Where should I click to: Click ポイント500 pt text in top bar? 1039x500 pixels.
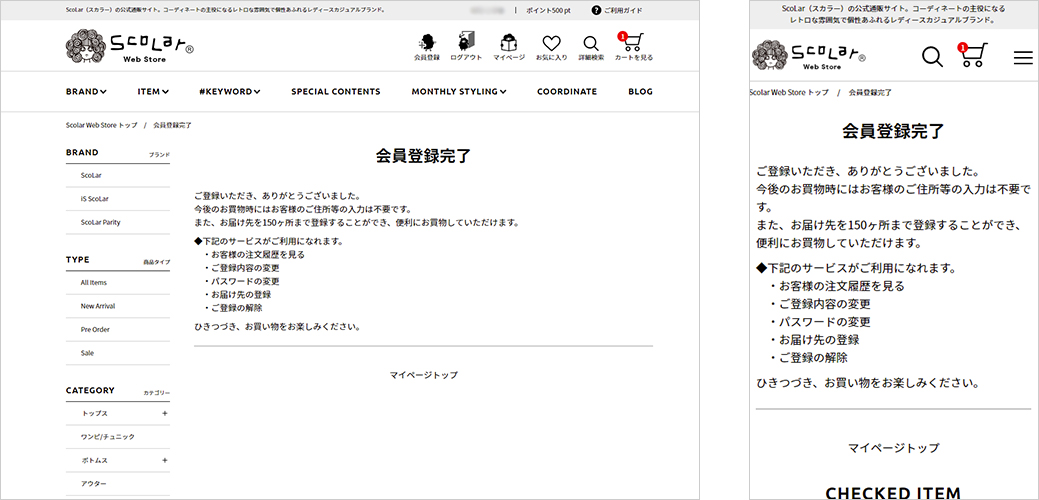[x=549, y=11]
